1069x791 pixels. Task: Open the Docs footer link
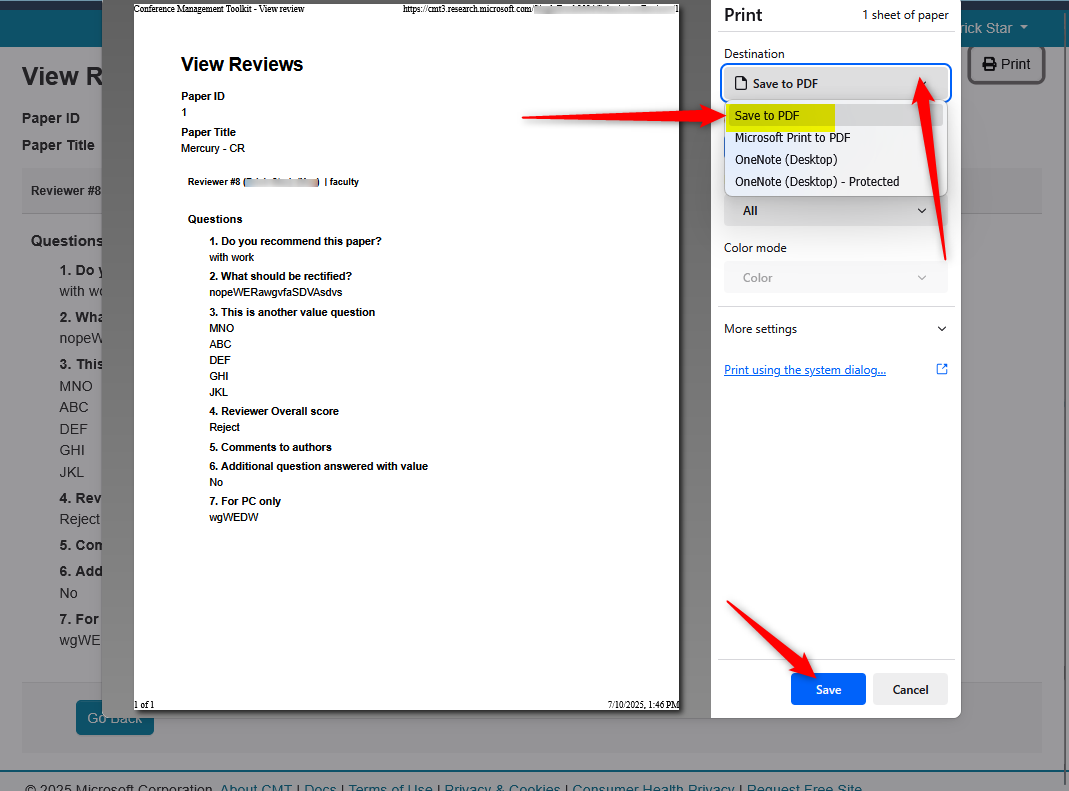point(320,787)
